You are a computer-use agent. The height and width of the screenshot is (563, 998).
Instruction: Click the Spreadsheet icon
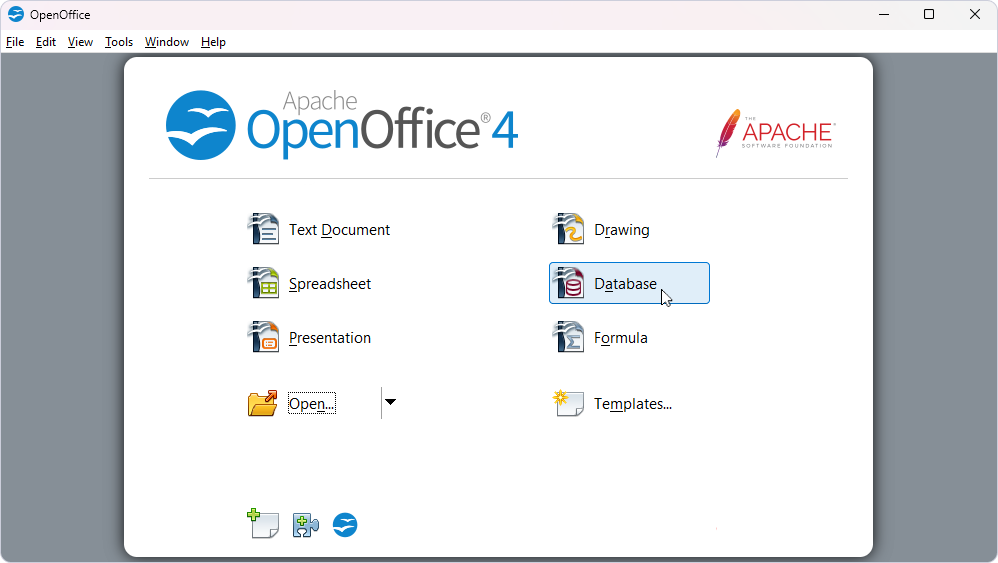click(x=263, y=283)
